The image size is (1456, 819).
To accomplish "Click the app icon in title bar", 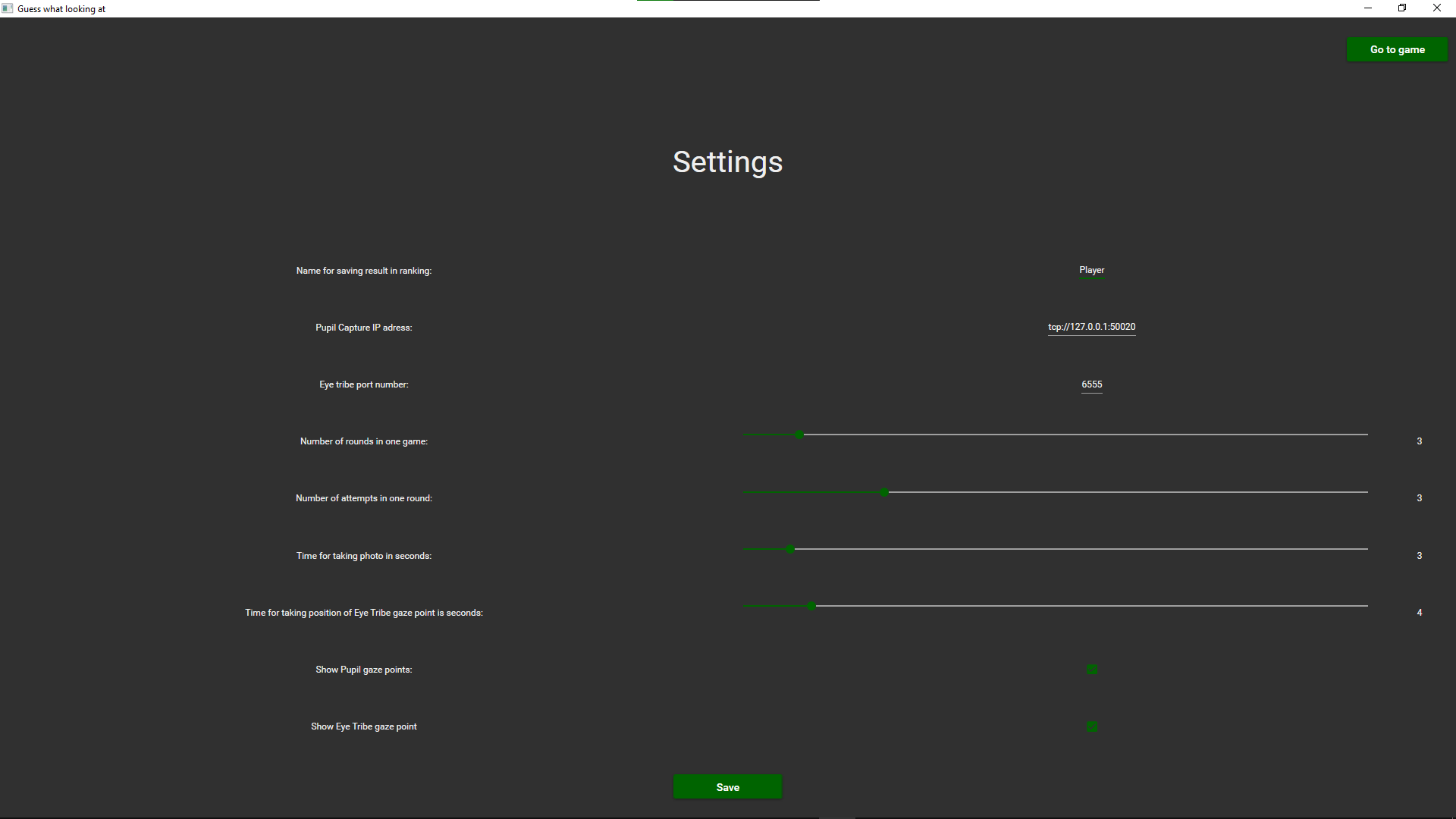I will [8, 8].
